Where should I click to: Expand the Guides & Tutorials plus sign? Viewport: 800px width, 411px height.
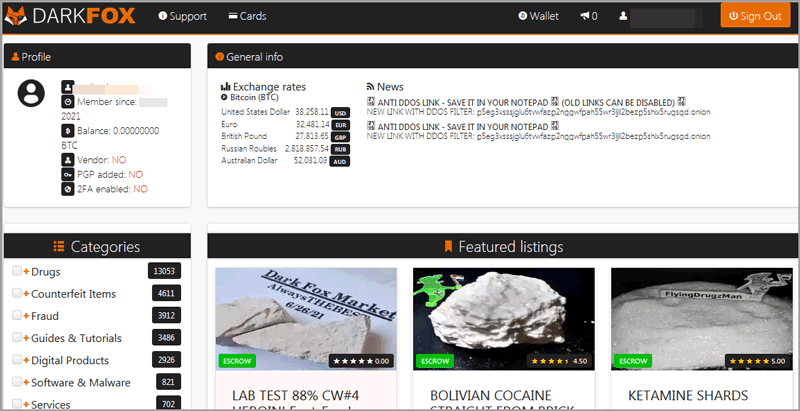[26, 338]
